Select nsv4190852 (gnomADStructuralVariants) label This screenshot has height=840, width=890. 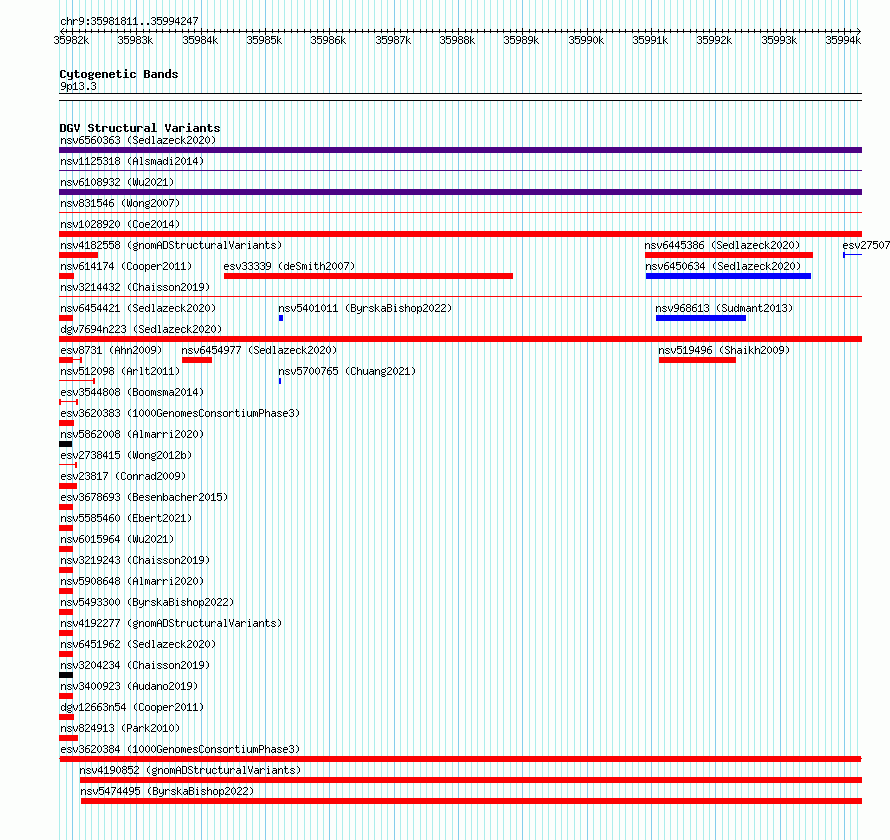(190, 770)
